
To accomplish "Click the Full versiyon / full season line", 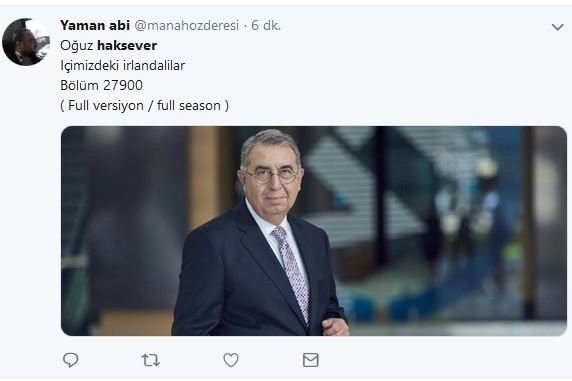I will coord(144,105).
